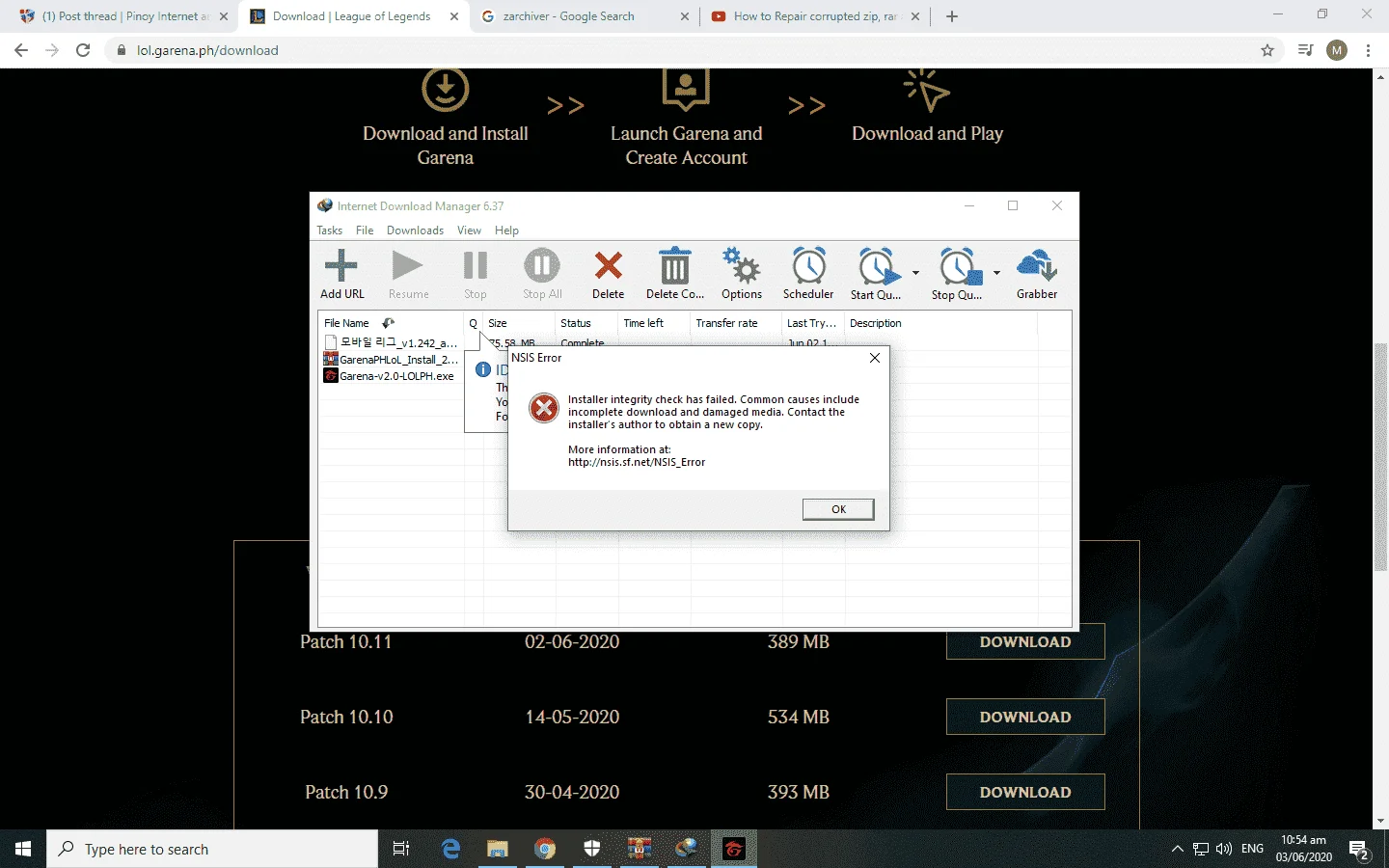Click the Launch Garena and Create Account icon

pyautogui.click(x=686, y=90)
